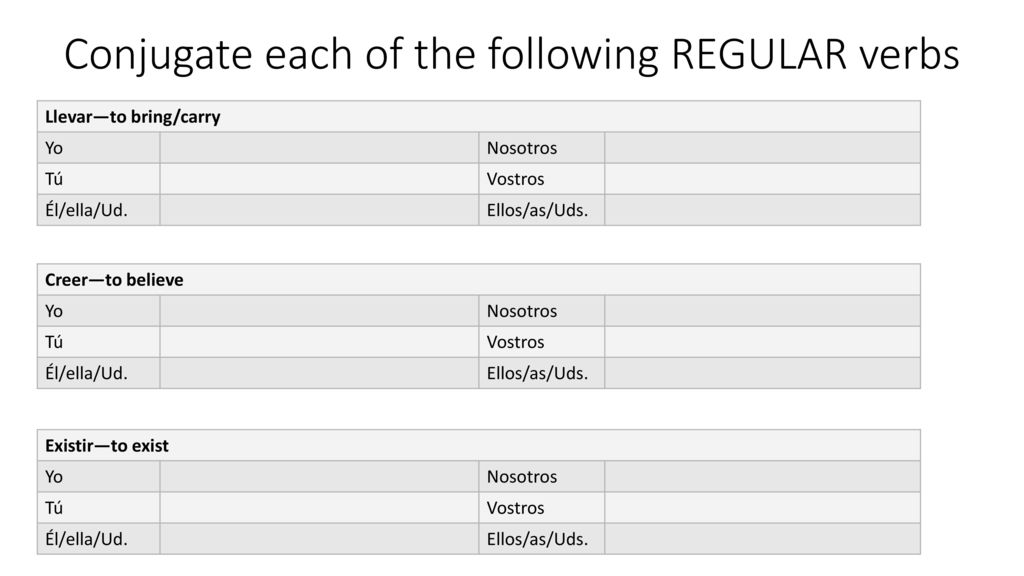Click the empty Él/ella/Ud. cell for Llevar

[319, 210]
